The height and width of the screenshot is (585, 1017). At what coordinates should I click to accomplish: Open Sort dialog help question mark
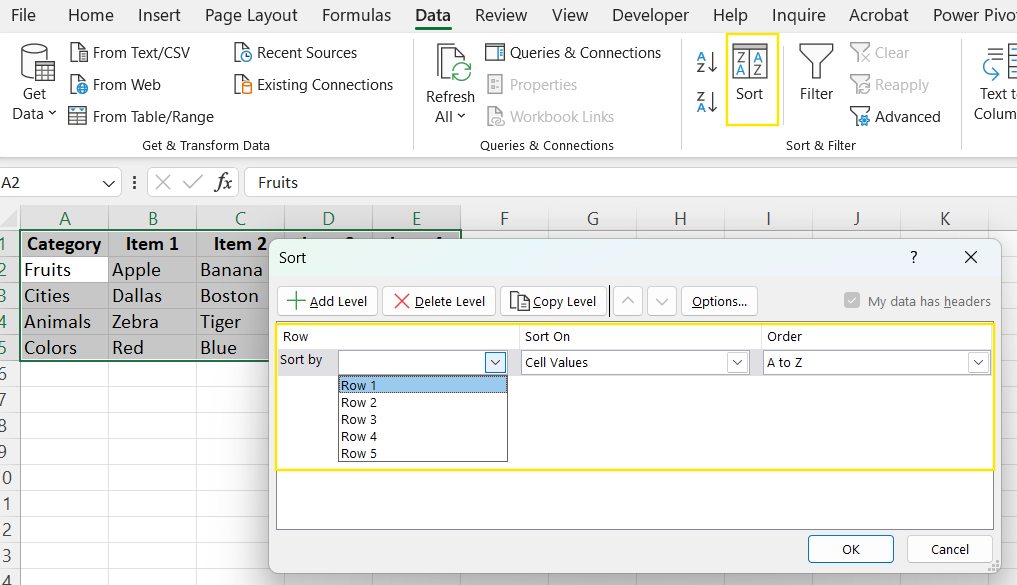pos(913,257)
